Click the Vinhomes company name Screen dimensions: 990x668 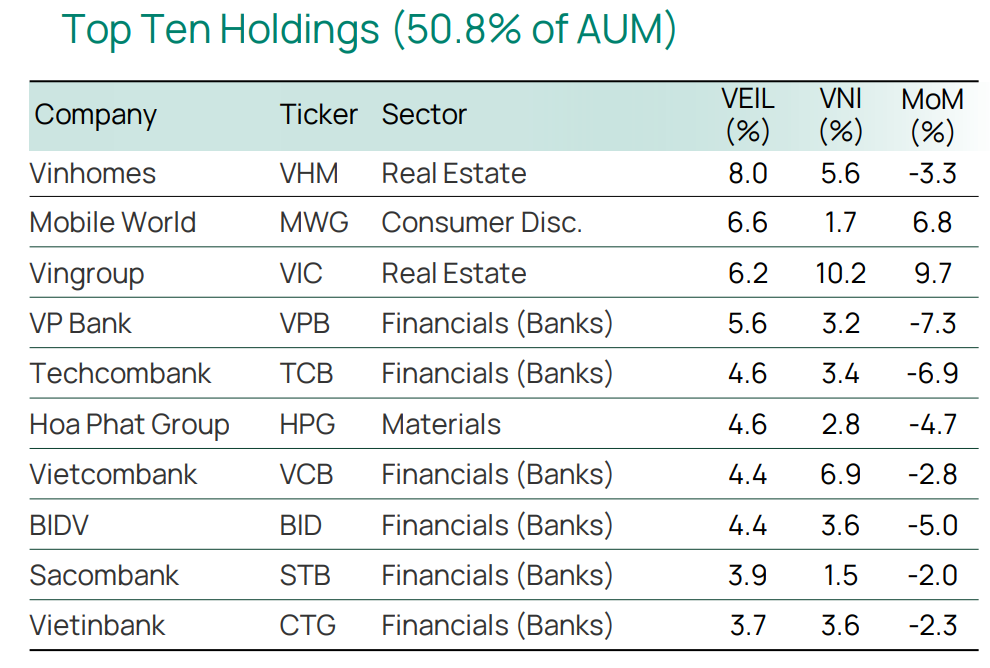click(93, 174)
